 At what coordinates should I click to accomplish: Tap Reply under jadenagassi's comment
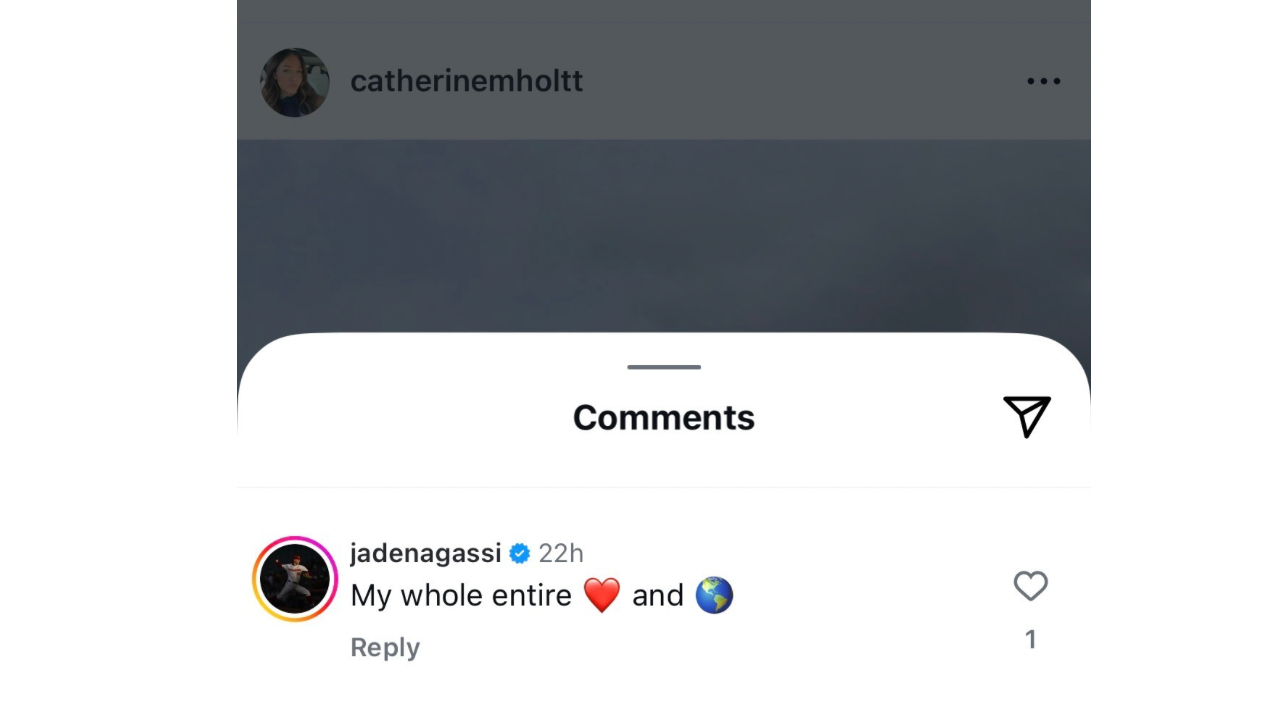(x=385, y=647)
